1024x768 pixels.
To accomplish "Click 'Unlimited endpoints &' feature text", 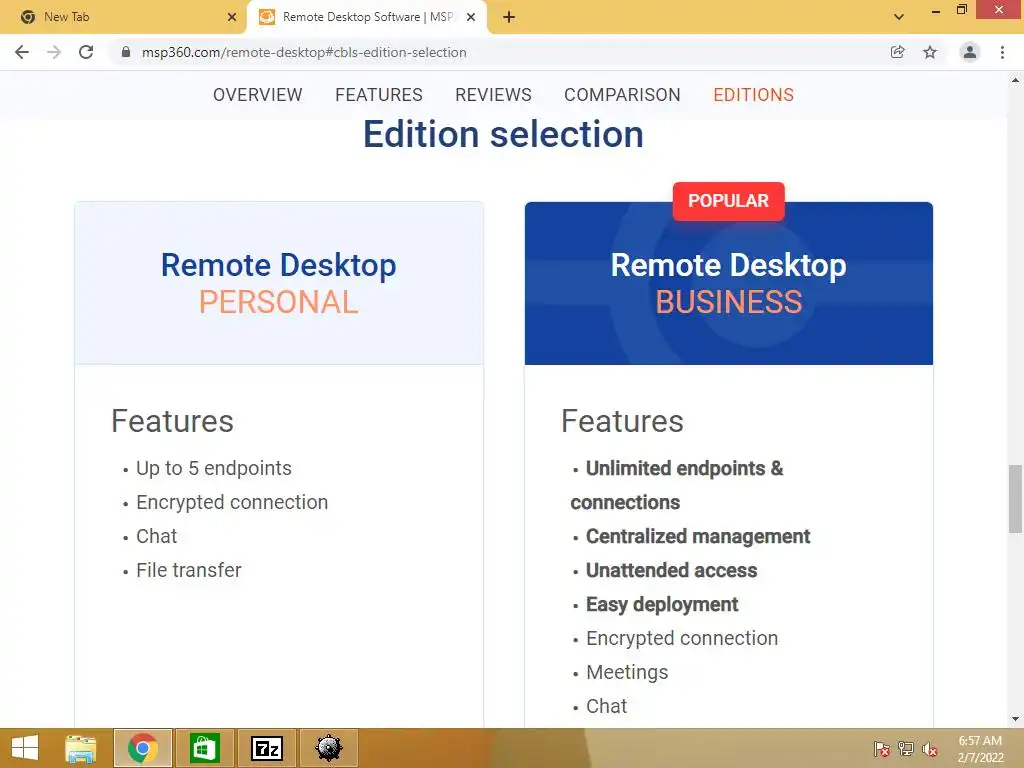I will click(x=684, y=468).
